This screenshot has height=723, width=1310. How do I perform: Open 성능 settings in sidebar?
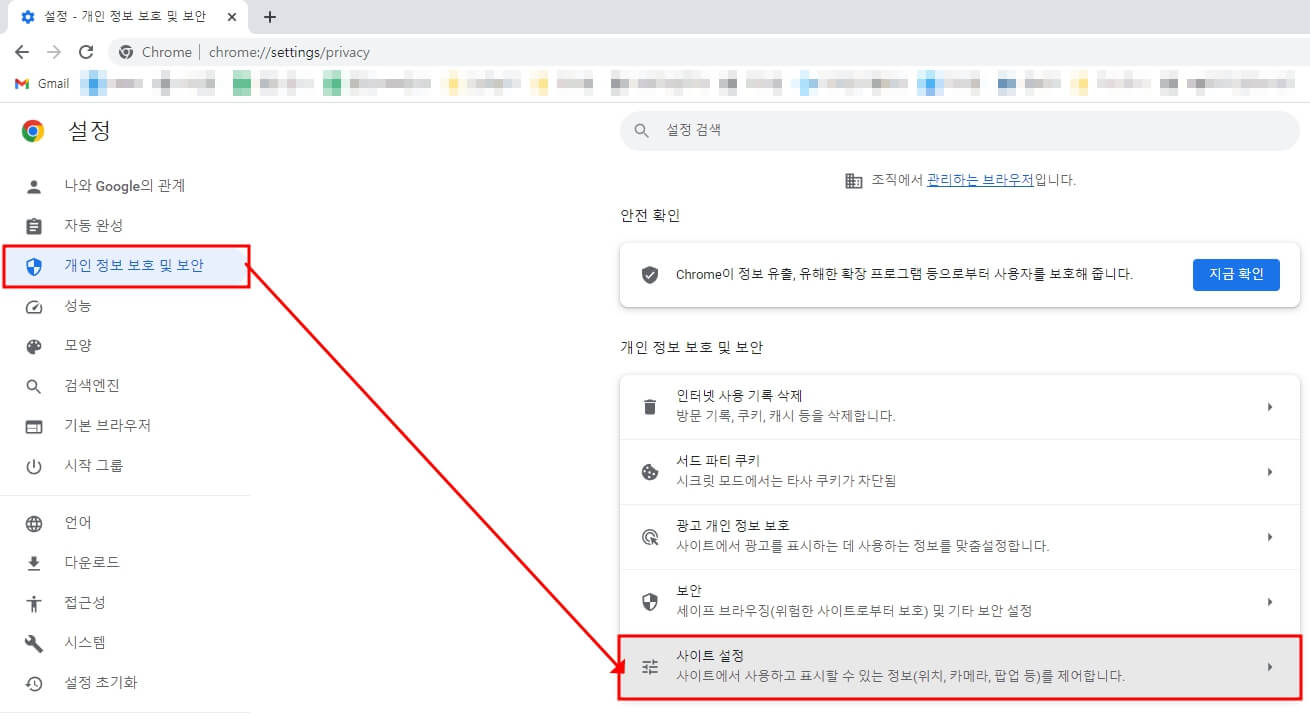88,305
